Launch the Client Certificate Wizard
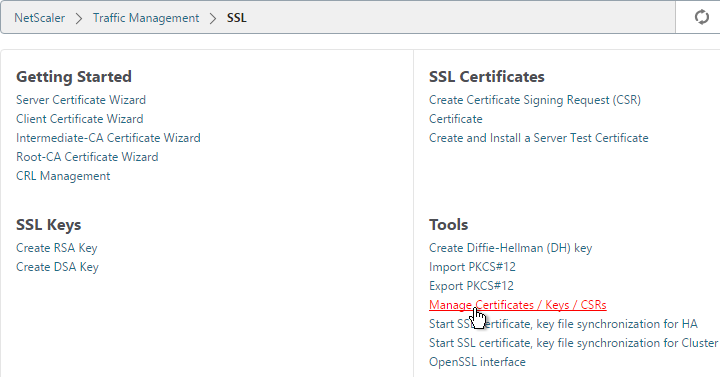 [79, 119]
